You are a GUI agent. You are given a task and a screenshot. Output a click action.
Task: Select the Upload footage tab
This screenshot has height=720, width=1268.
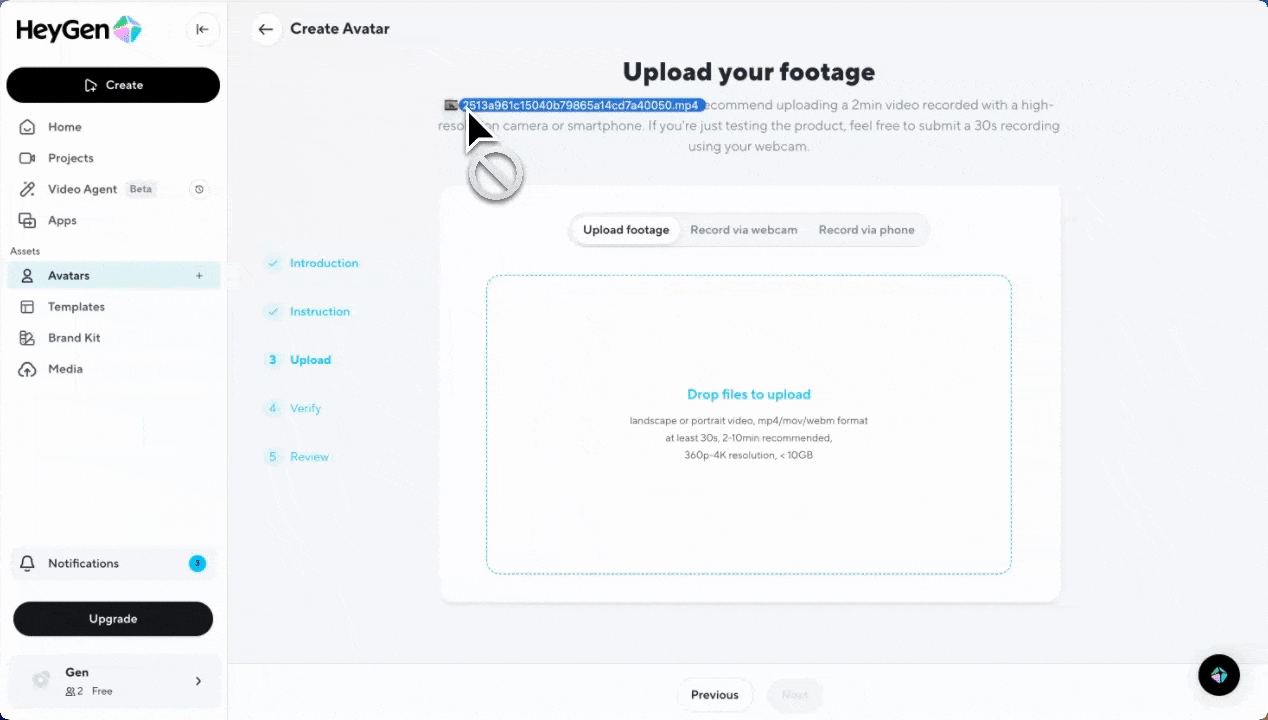[626, 230]
